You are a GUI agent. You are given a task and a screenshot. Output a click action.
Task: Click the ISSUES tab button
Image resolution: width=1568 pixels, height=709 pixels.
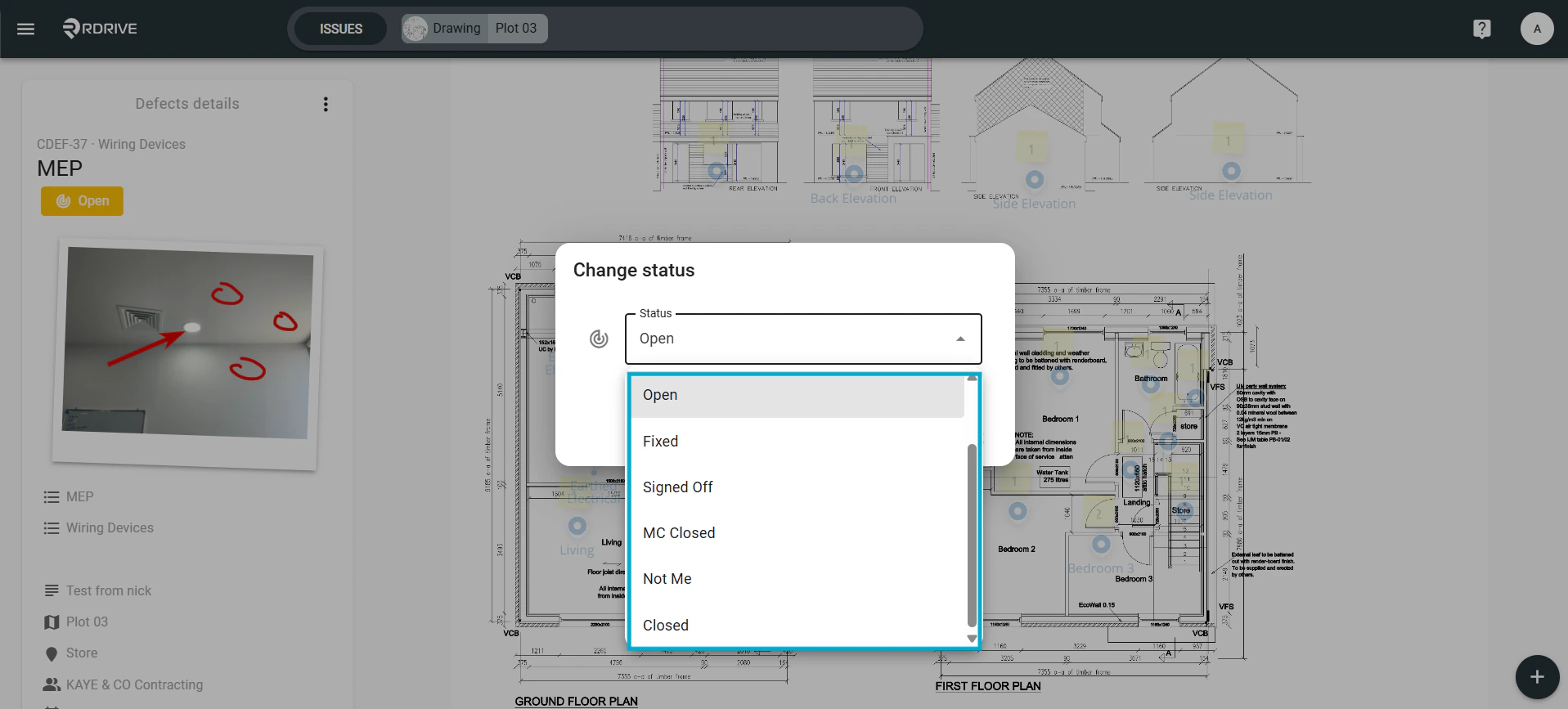341,29
